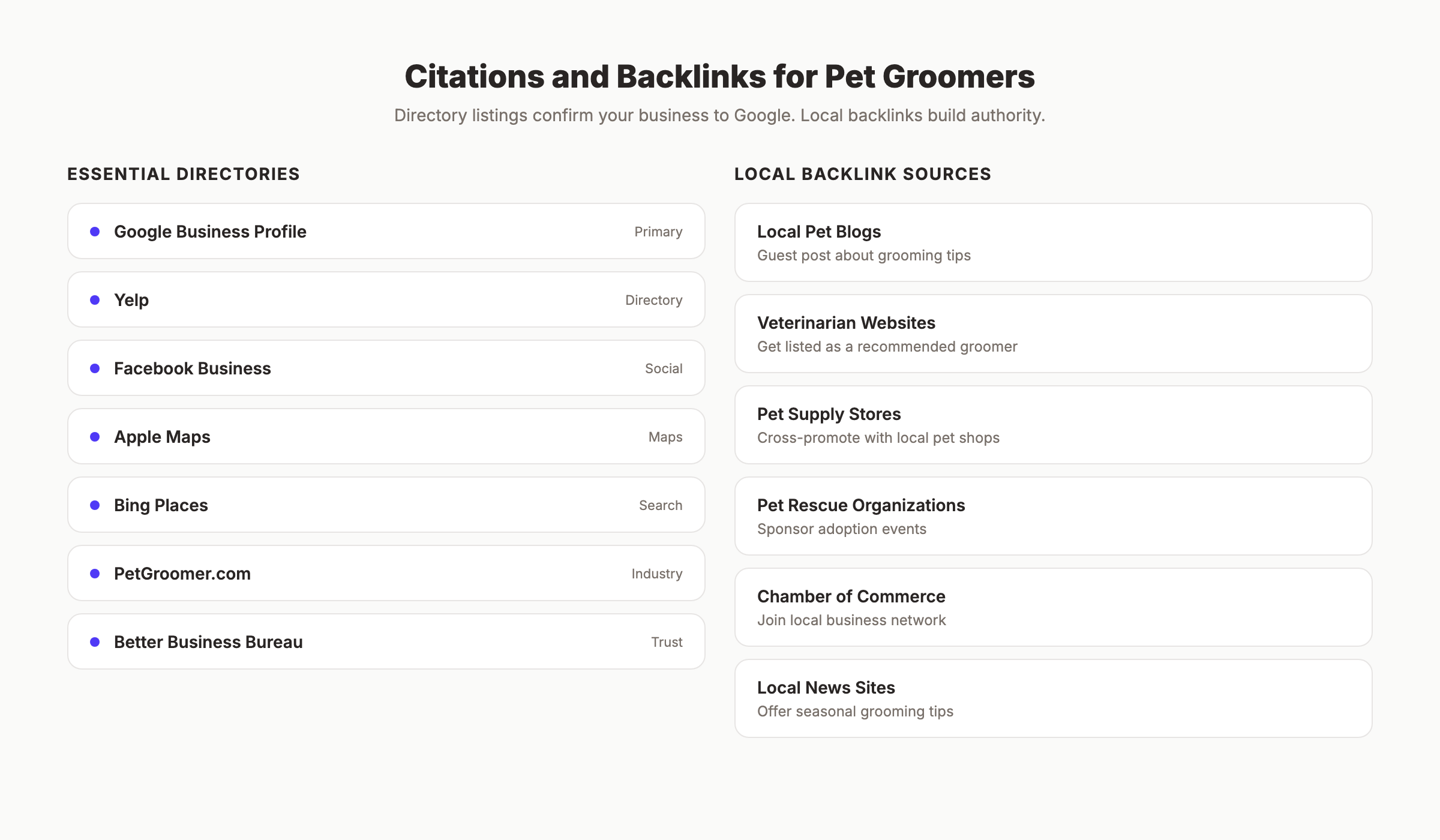This screenshot has height=840, width=1440.
Task: Open the Local Pet Blogs card
Action: click(x=1053, y=242)
